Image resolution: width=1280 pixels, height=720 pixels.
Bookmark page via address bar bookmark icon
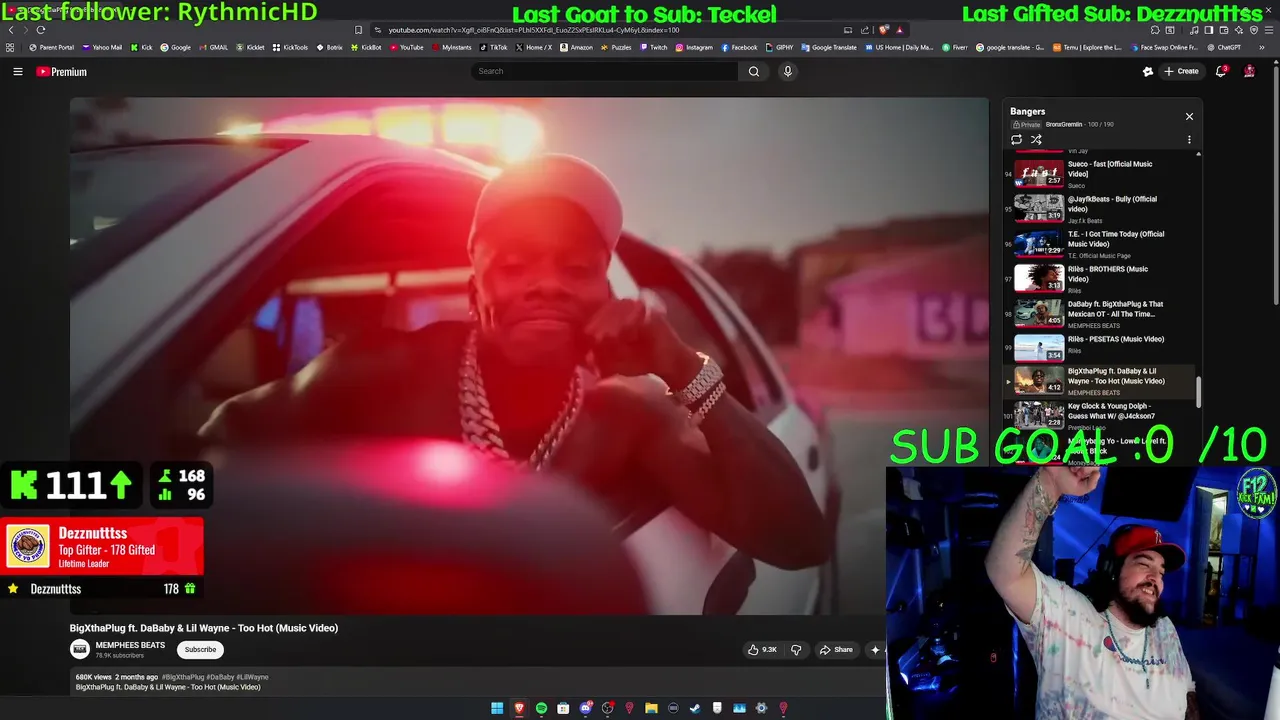(359, 30)
